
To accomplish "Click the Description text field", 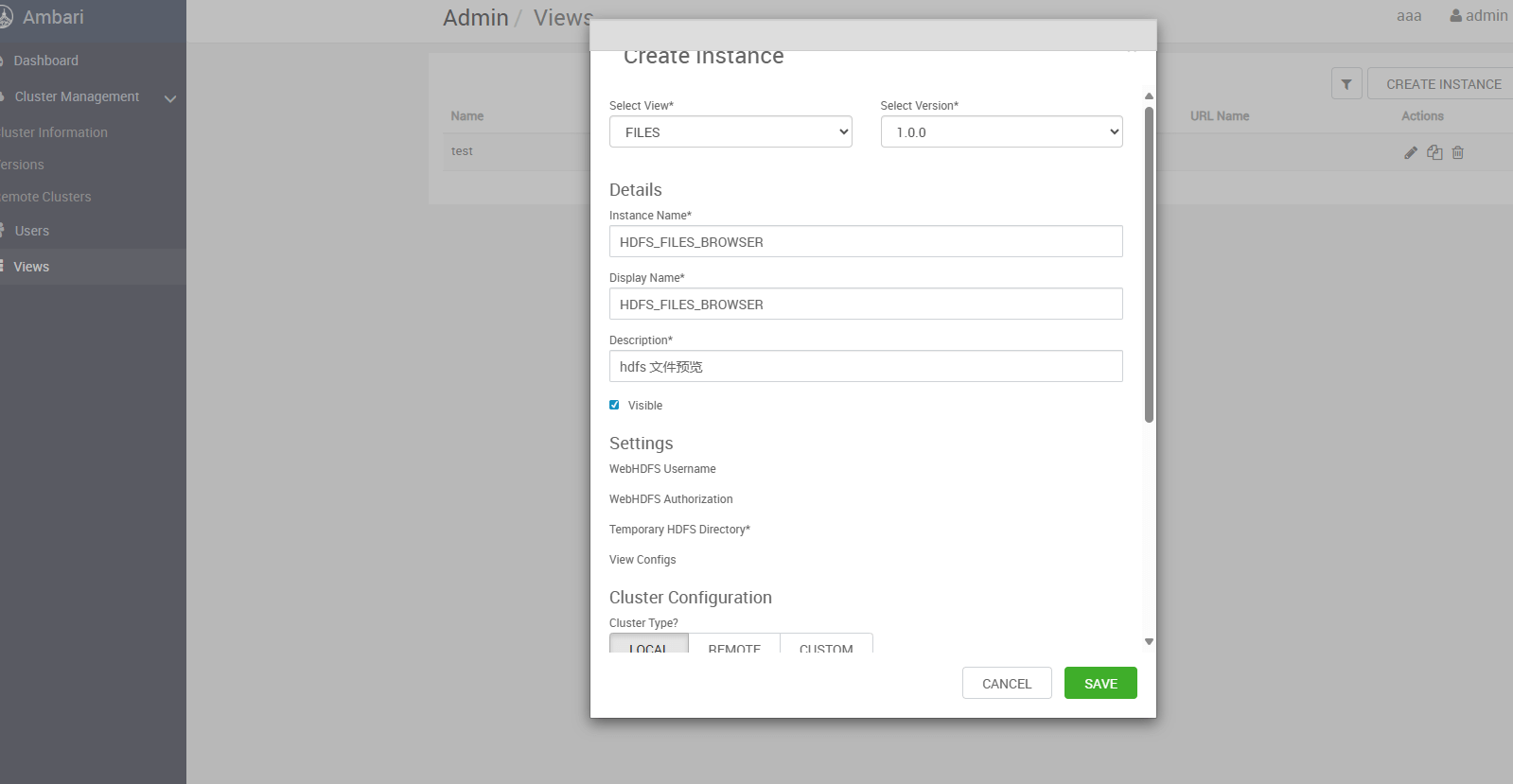I will pyautogui.click(x=865, y=367).
